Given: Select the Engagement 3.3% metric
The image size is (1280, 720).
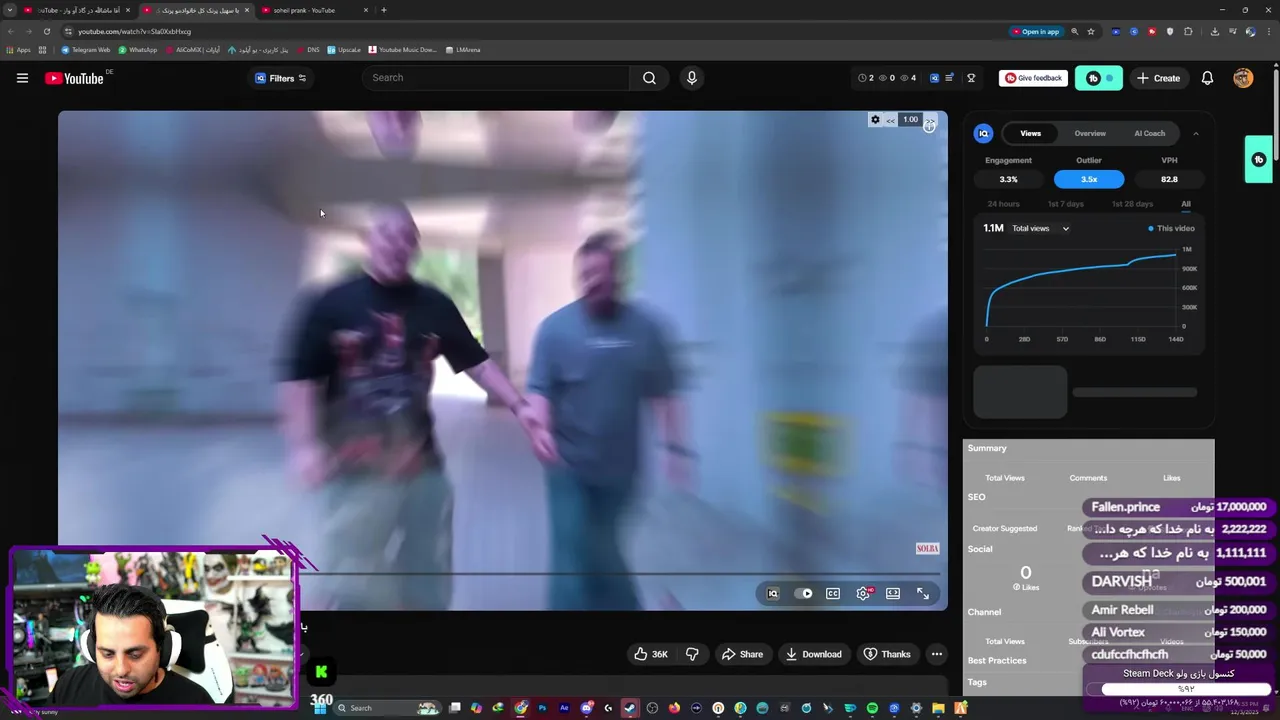Looking at the screenshot, I should click(x=1008, y=179).
